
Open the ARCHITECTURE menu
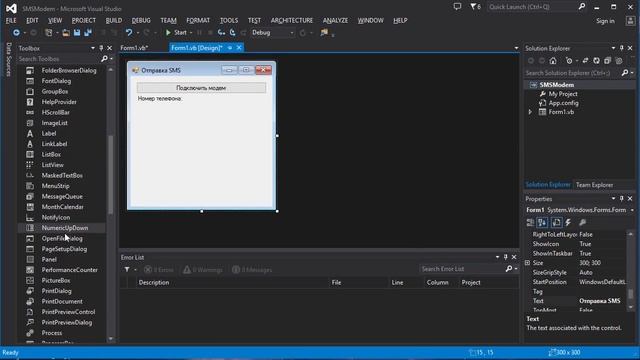[291, 20]
